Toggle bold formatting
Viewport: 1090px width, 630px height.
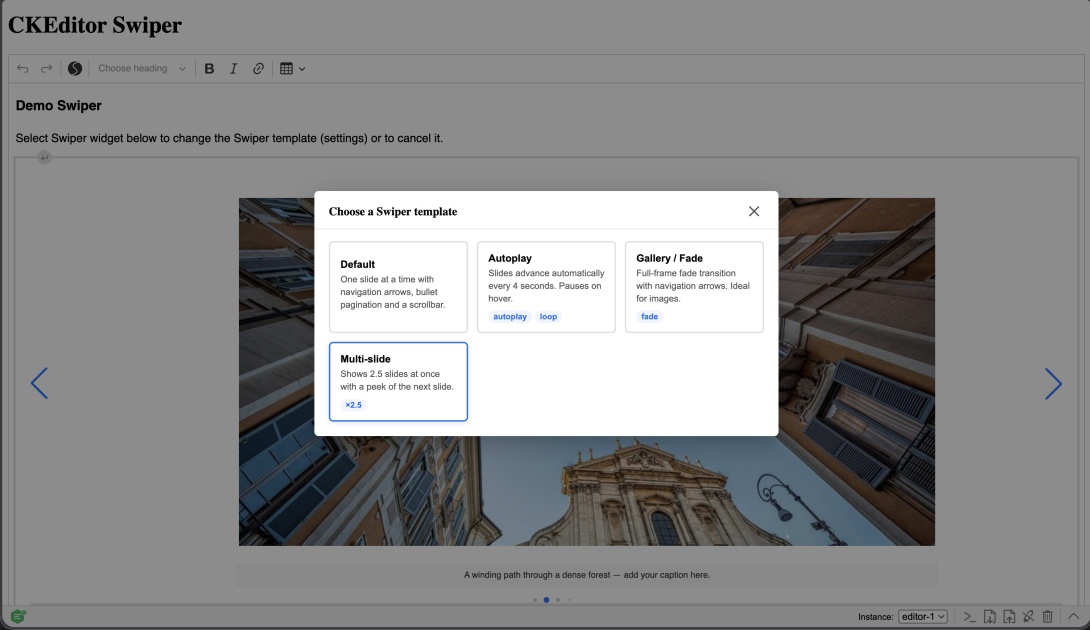[209, 68]
